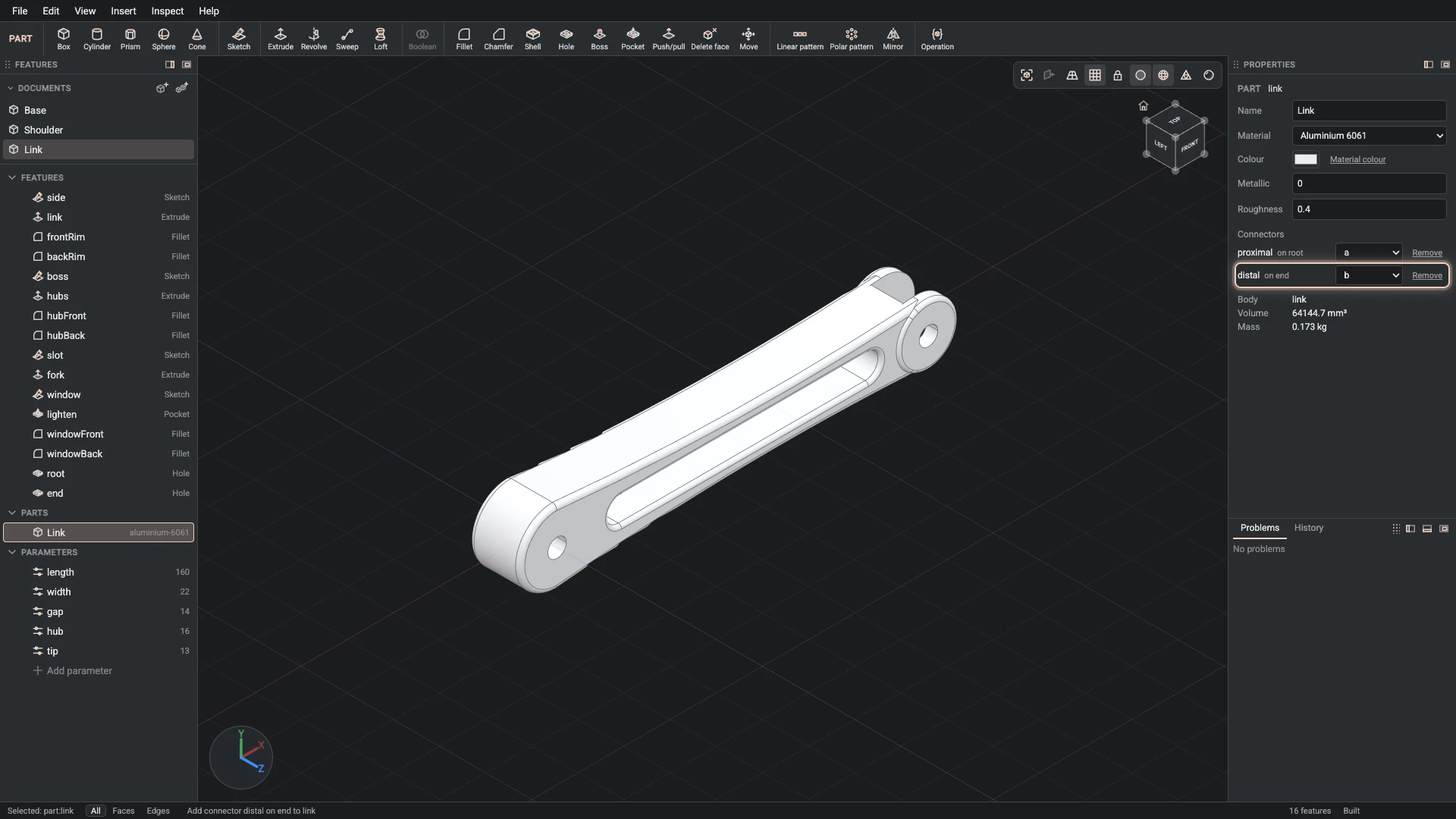Select the Revolve tool

[x=313, y=39]
